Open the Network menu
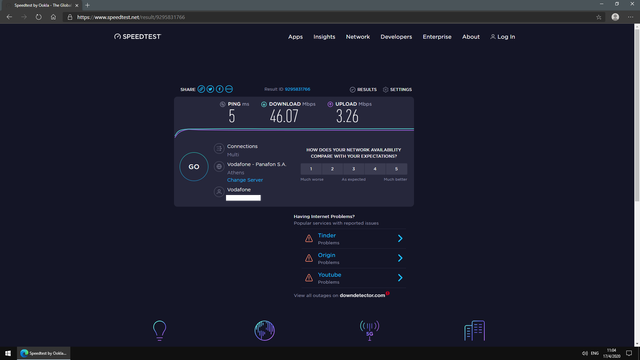 click(358, 37)
